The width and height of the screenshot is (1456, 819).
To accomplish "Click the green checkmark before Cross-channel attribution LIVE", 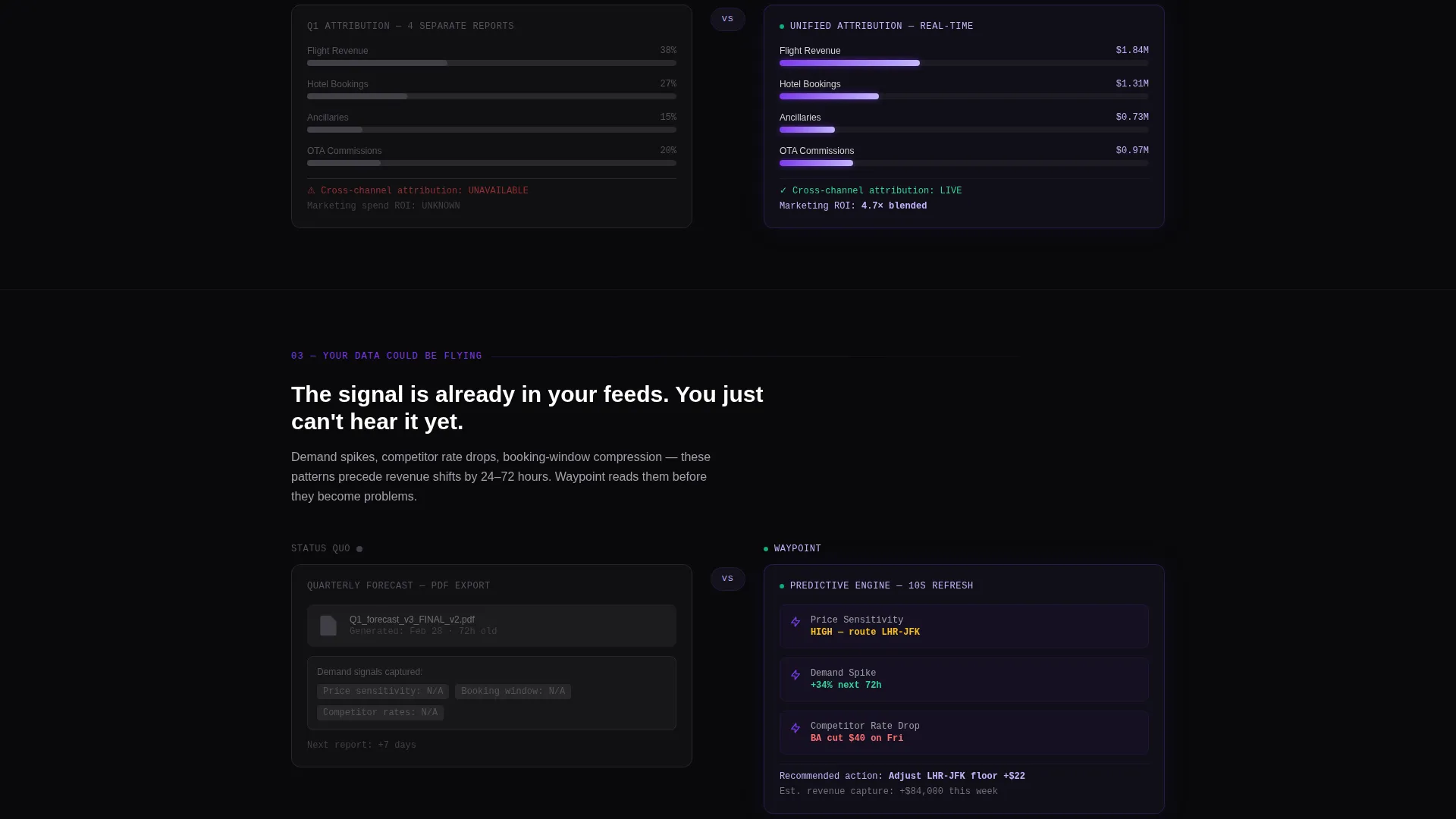I will tap(783, 191).
